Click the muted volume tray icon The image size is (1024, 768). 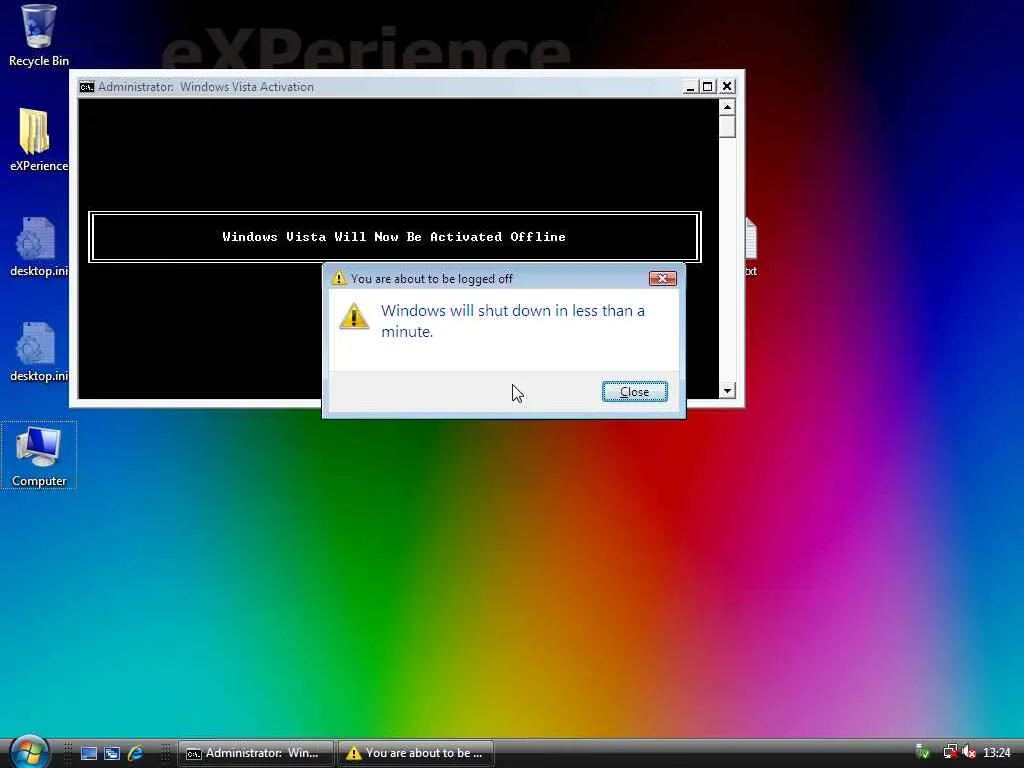coord(968,752)
